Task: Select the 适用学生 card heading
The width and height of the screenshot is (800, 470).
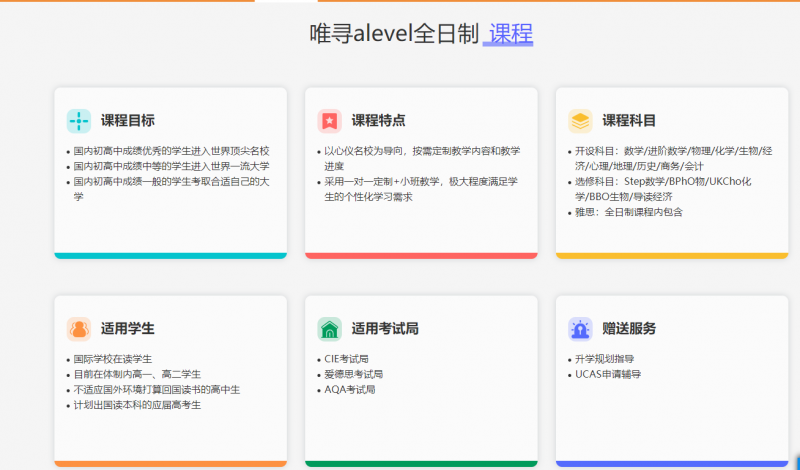Action: click(x=128, y=329)
